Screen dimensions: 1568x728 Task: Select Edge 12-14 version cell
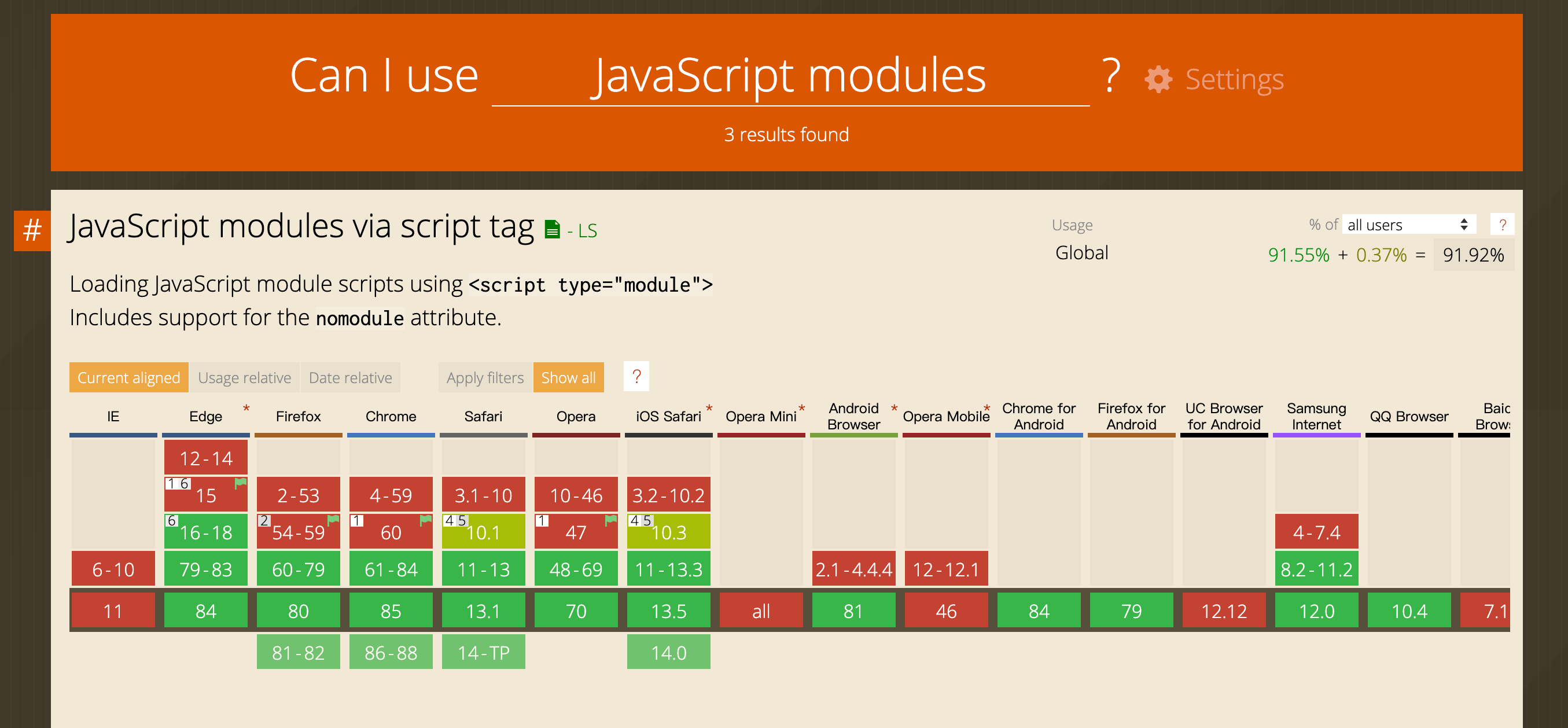(x=206, y=458)
